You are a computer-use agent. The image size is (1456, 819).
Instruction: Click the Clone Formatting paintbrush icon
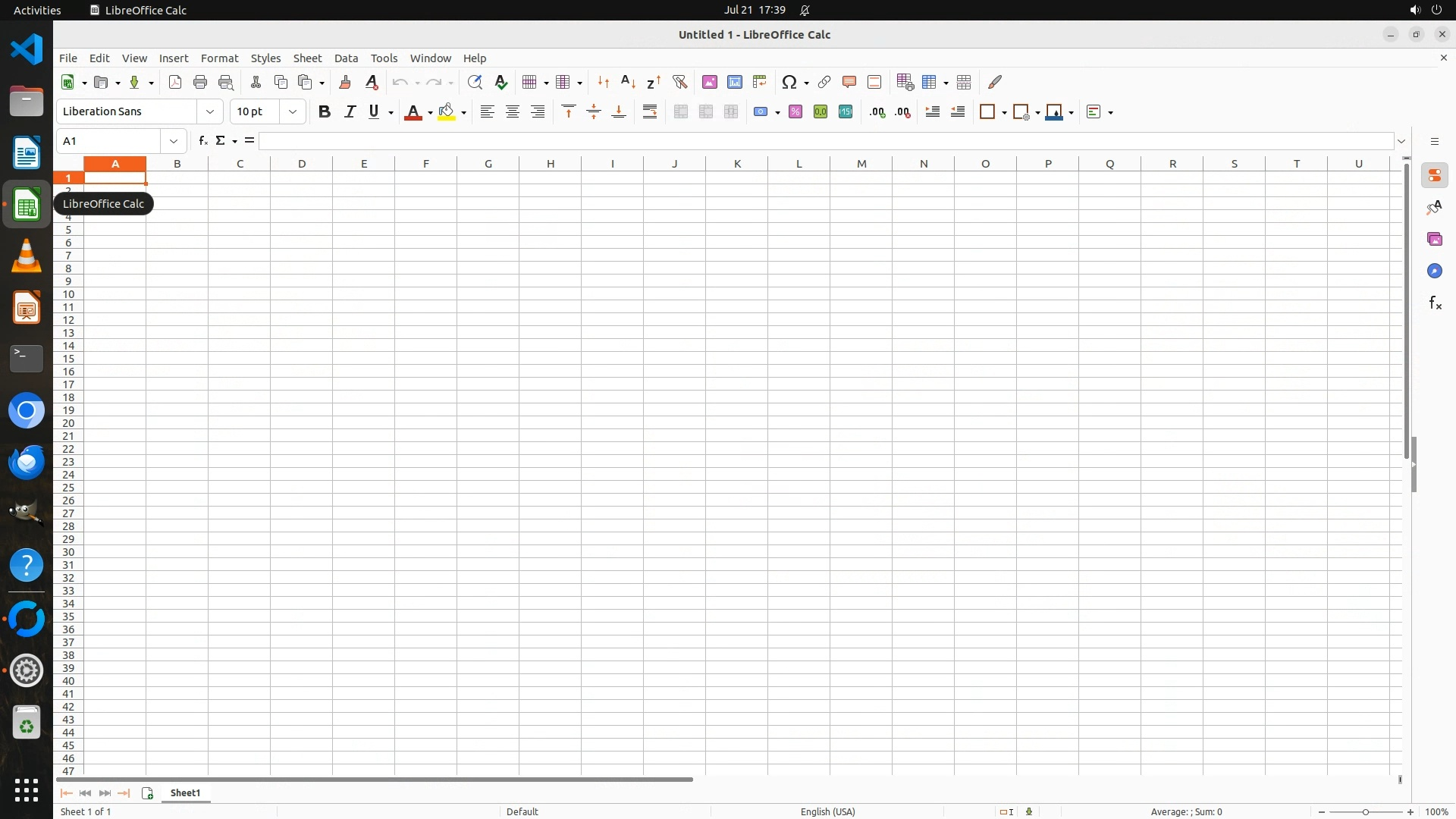coord(345,82)
